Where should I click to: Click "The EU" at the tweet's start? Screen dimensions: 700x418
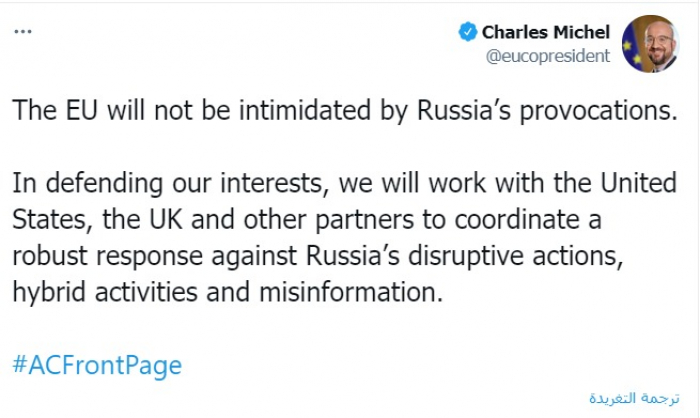[x=48, y=109]
